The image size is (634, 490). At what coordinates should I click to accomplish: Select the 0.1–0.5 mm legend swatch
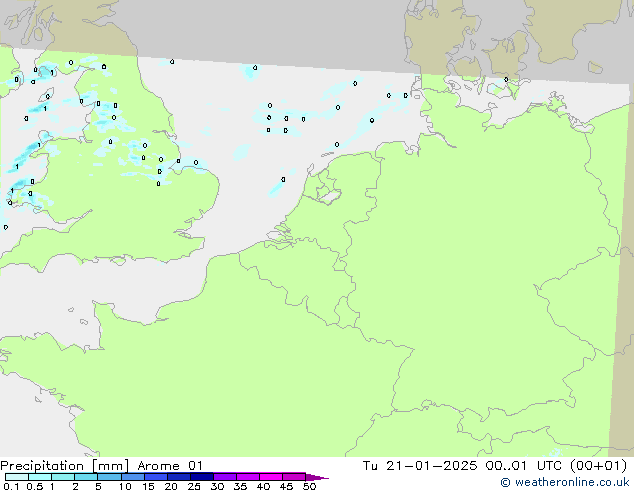click(x=17, y=477)
